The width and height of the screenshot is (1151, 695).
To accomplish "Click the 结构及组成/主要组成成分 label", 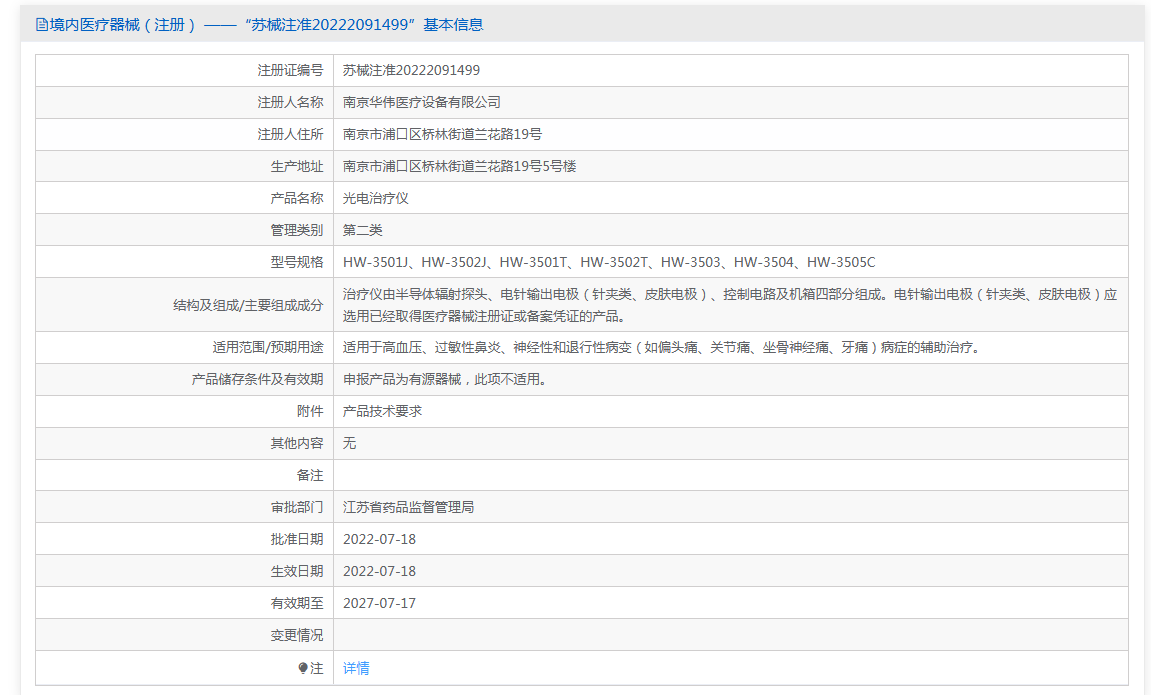I will 248,305.
